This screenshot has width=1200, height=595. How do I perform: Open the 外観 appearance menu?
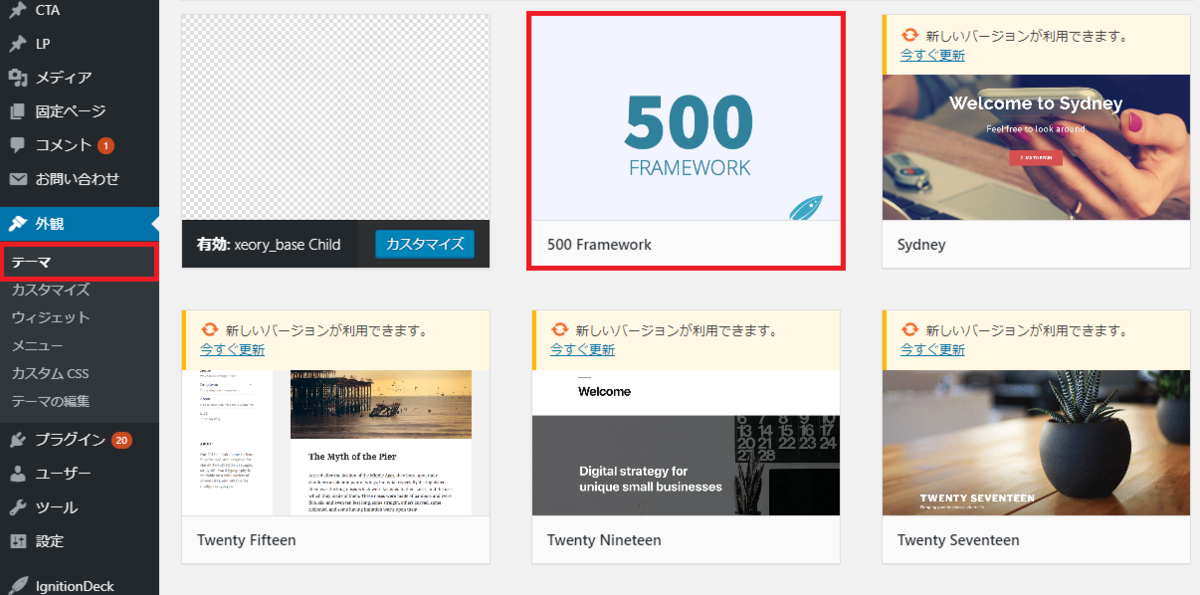[x=50, y=223]
